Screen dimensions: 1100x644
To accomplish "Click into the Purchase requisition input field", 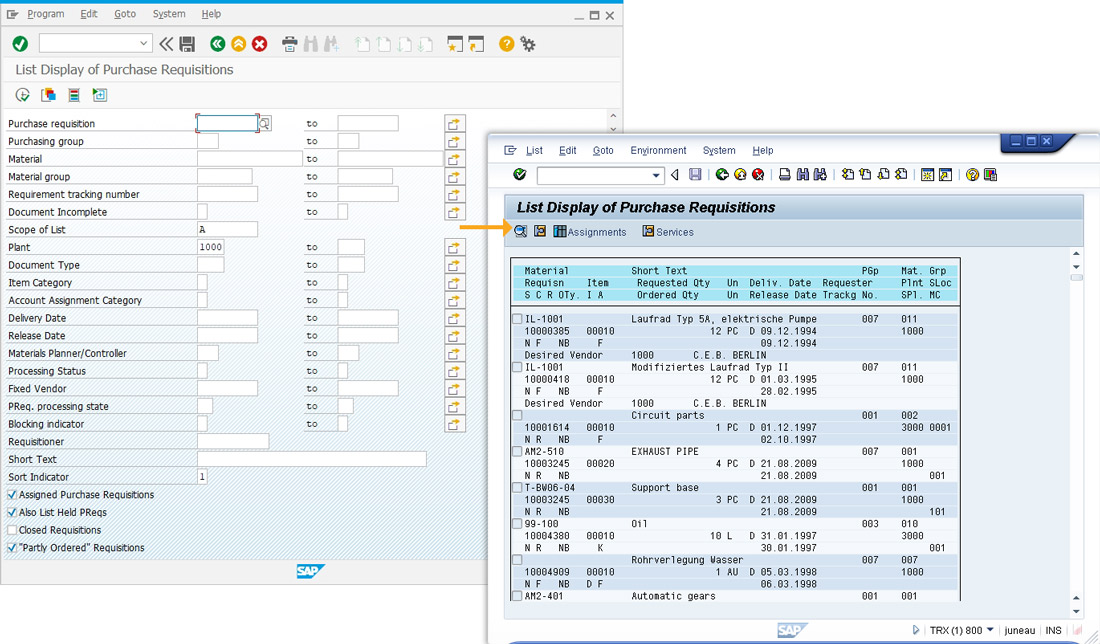I will pos(227,123).
